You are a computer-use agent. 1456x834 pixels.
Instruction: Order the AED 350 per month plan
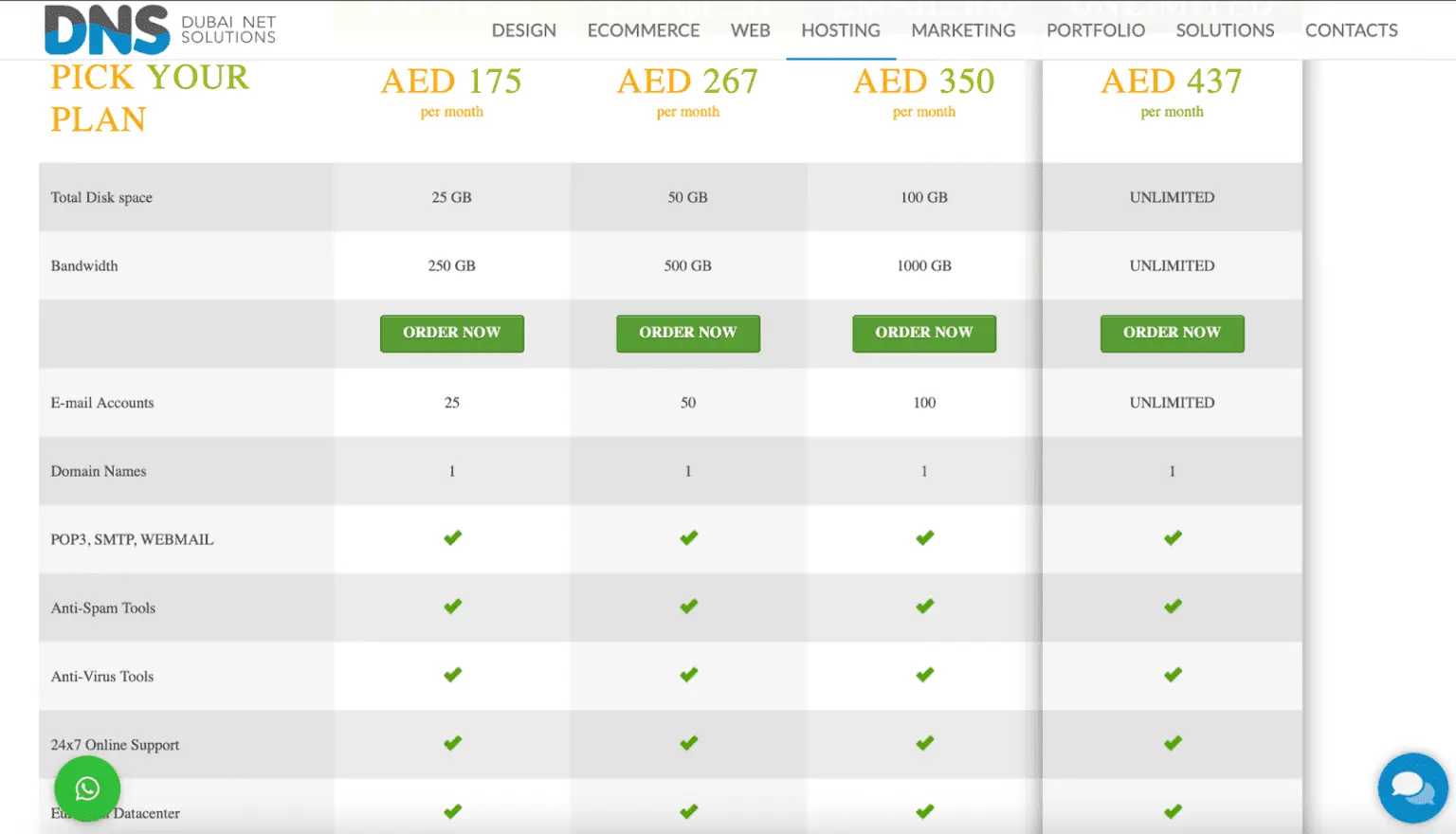924,333
